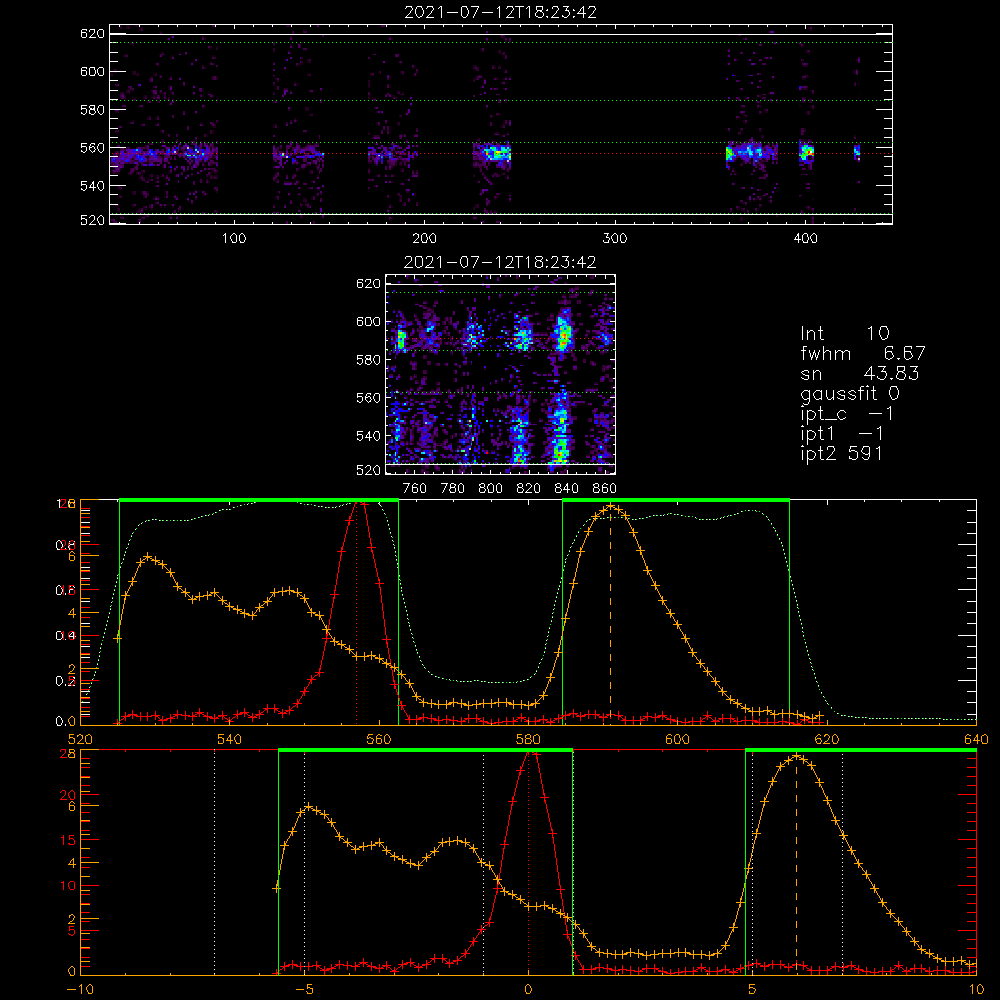Click the 0 label on bottom plot x-axis
This screenshot has height=1000, width=1000.
pos(528,990)
